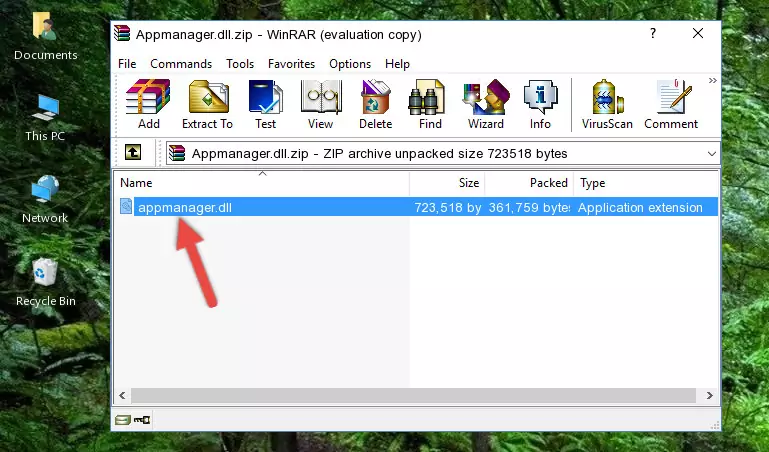
Task: Show archive Info
Action: [540, 104]
